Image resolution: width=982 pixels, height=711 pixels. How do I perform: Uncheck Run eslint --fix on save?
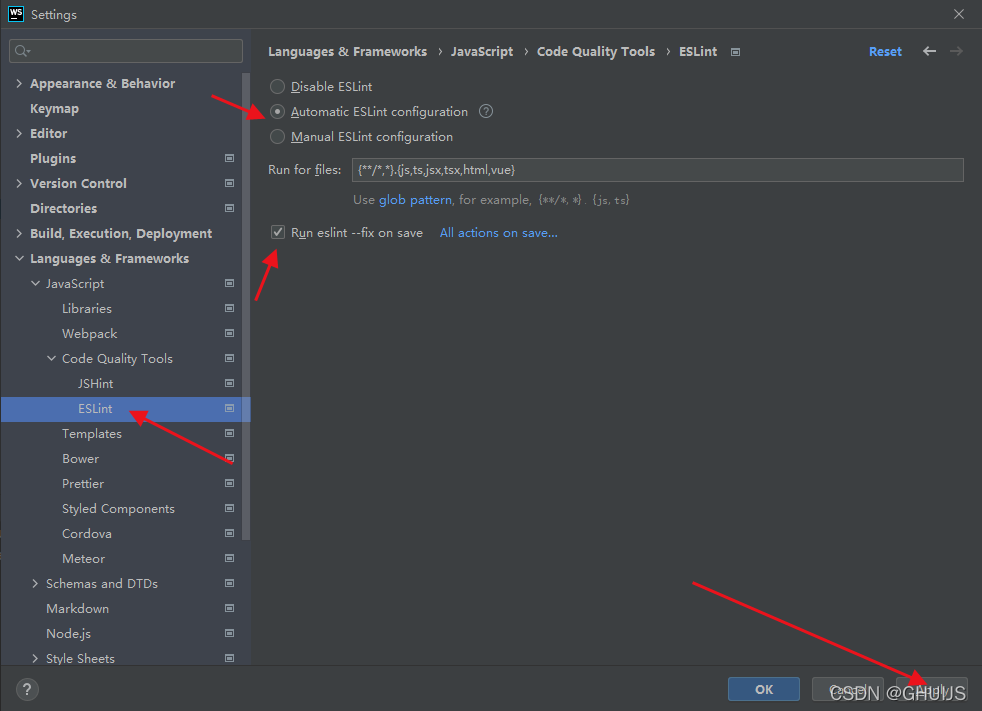[277, 231]
